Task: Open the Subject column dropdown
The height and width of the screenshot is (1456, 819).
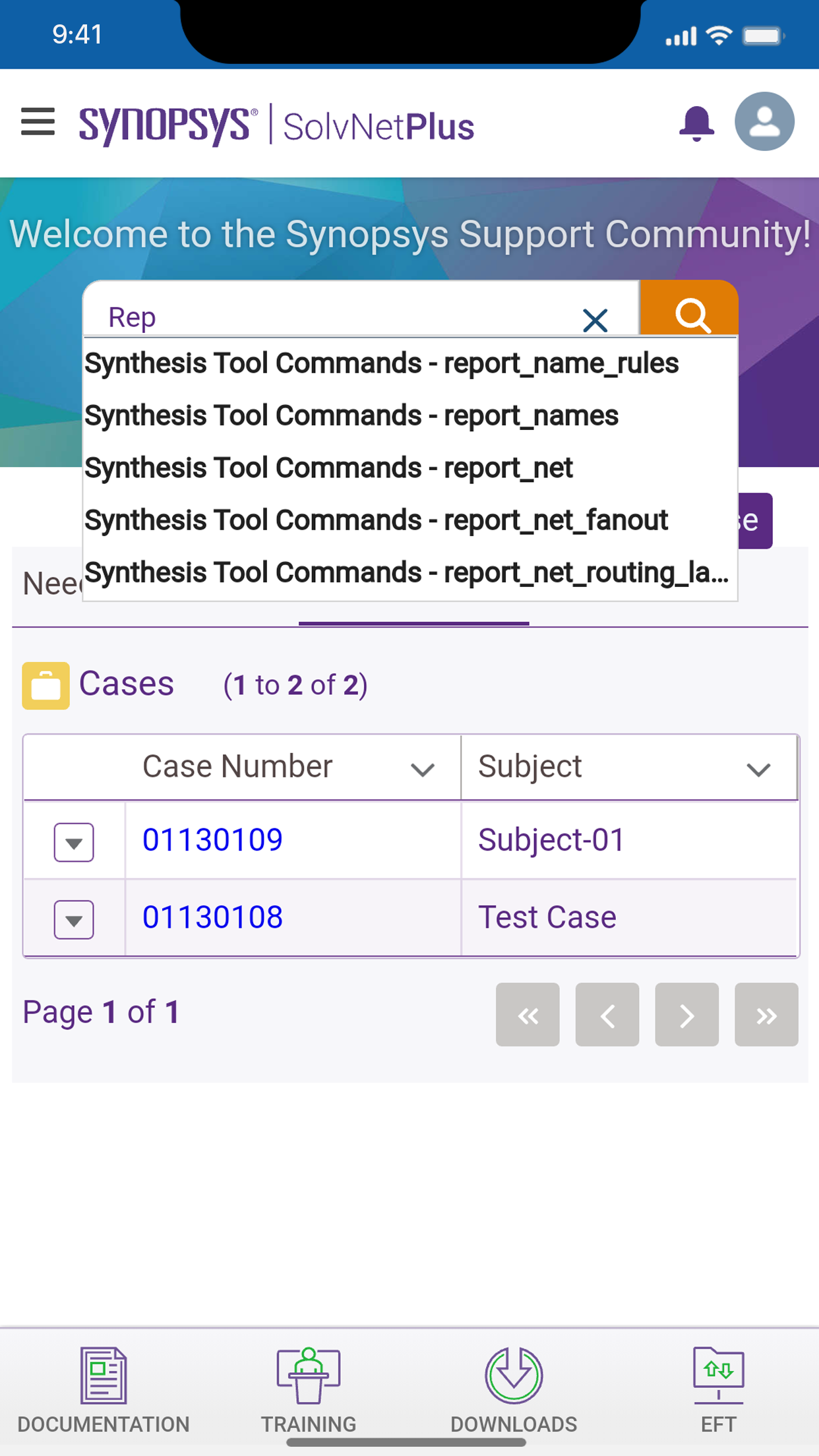Action: pos(758,769)
